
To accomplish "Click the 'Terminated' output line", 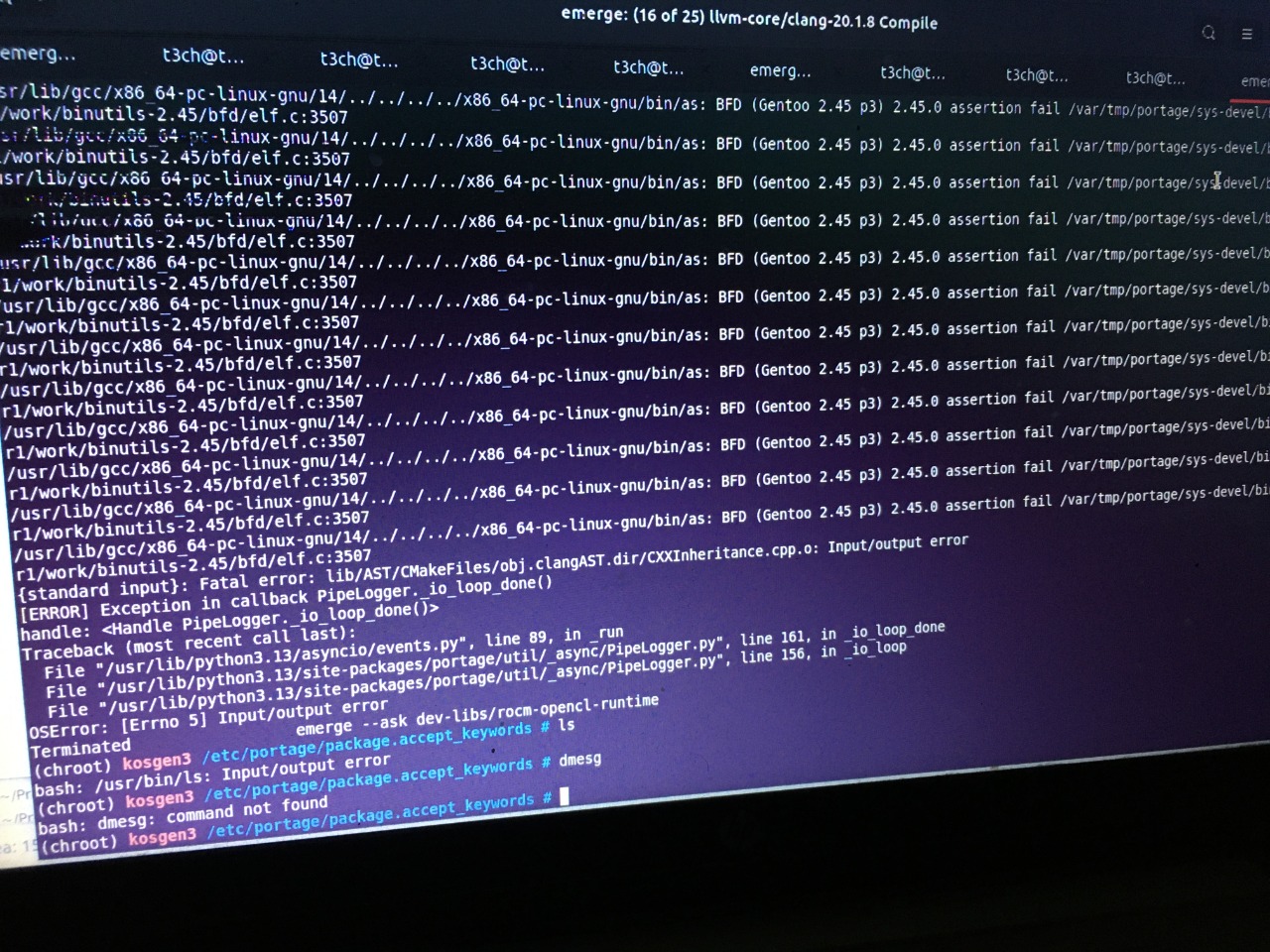I will (x=80, y=748).
